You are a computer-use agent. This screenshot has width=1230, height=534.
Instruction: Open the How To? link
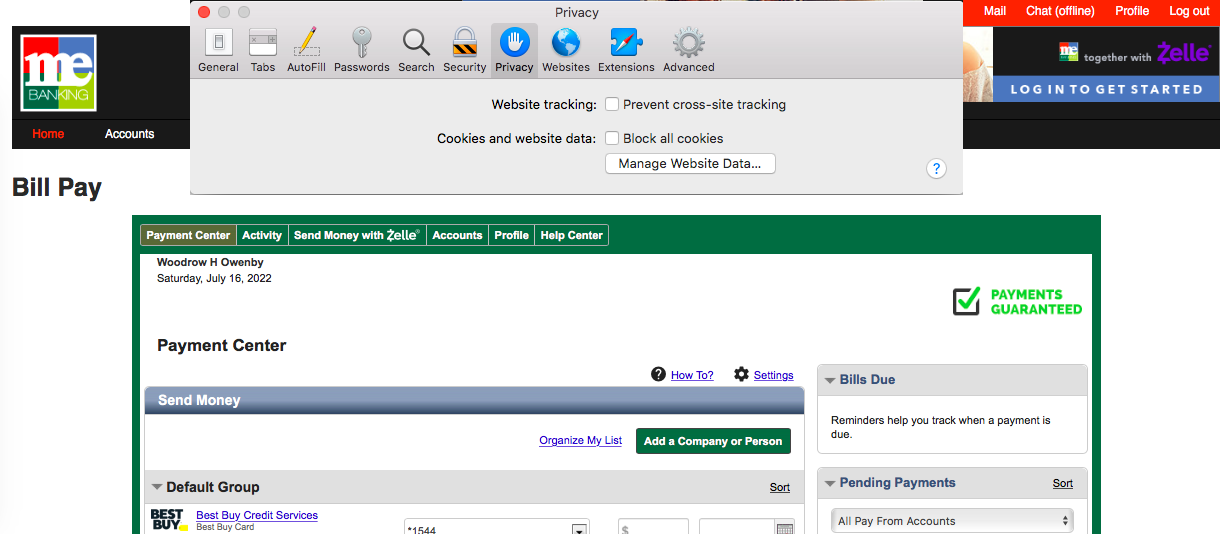tap(692, 375)
